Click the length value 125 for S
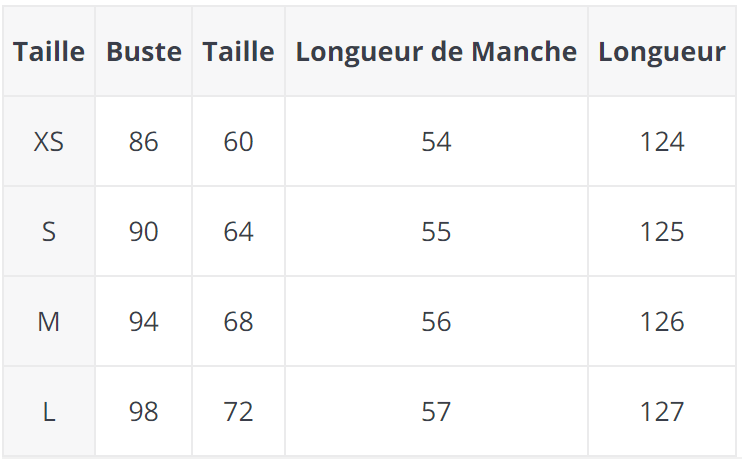This screenshot has width=742, height=459. point(661,232)
